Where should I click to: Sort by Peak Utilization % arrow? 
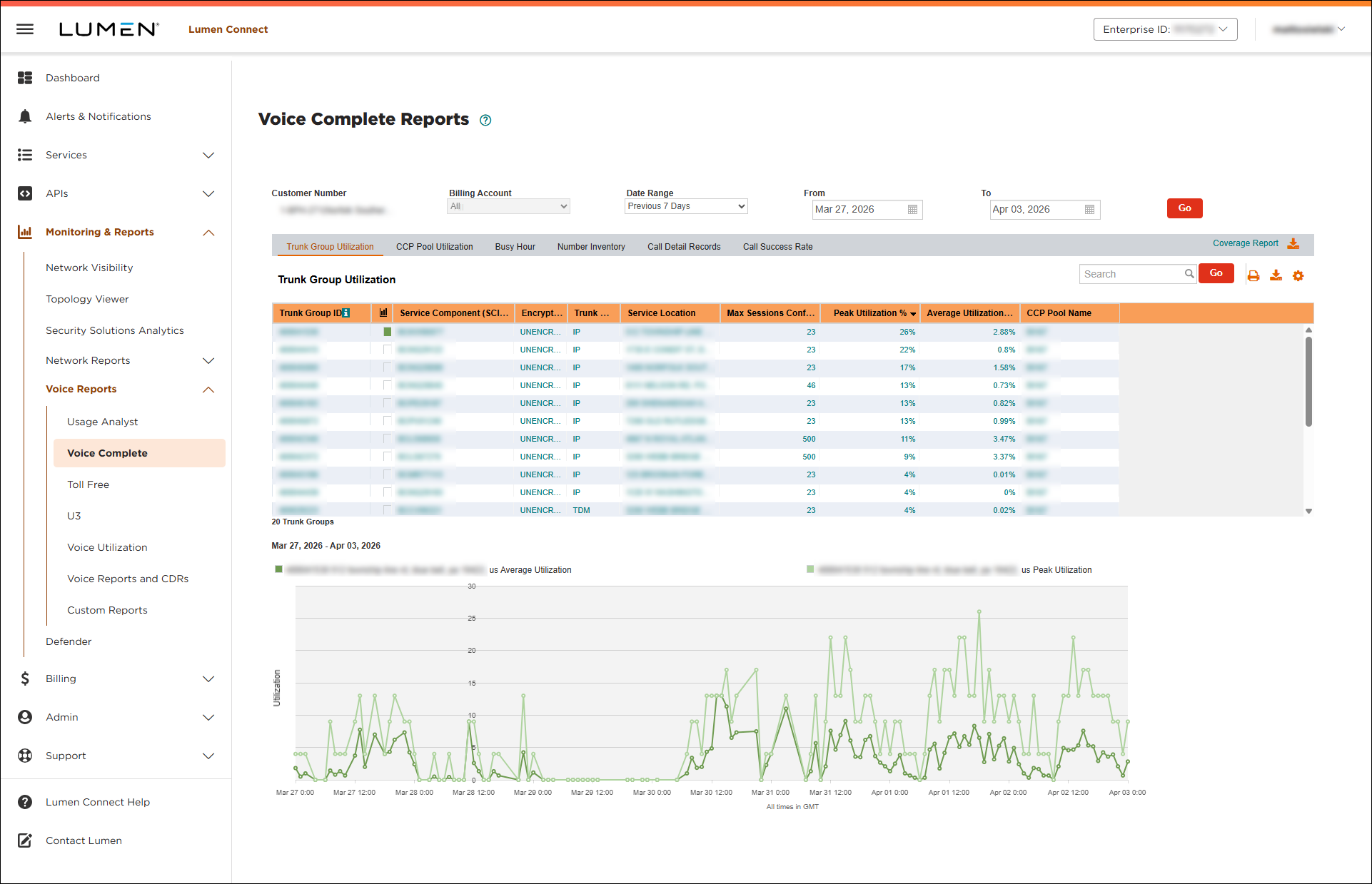913,314
